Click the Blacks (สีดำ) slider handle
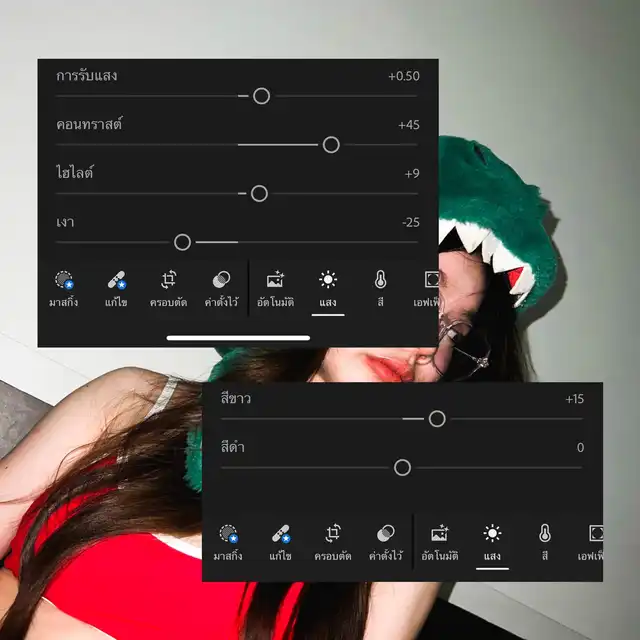 (402, 467)
